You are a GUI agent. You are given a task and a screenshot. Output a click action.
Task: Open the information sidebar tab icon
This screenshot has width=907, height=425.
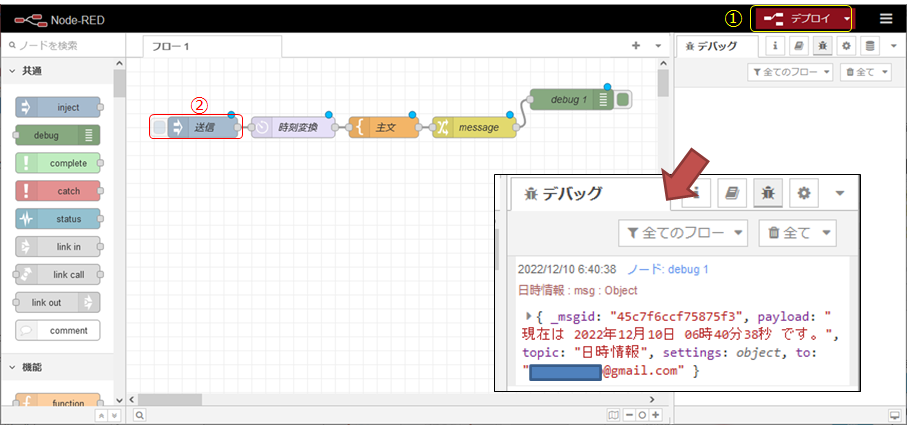775,46
